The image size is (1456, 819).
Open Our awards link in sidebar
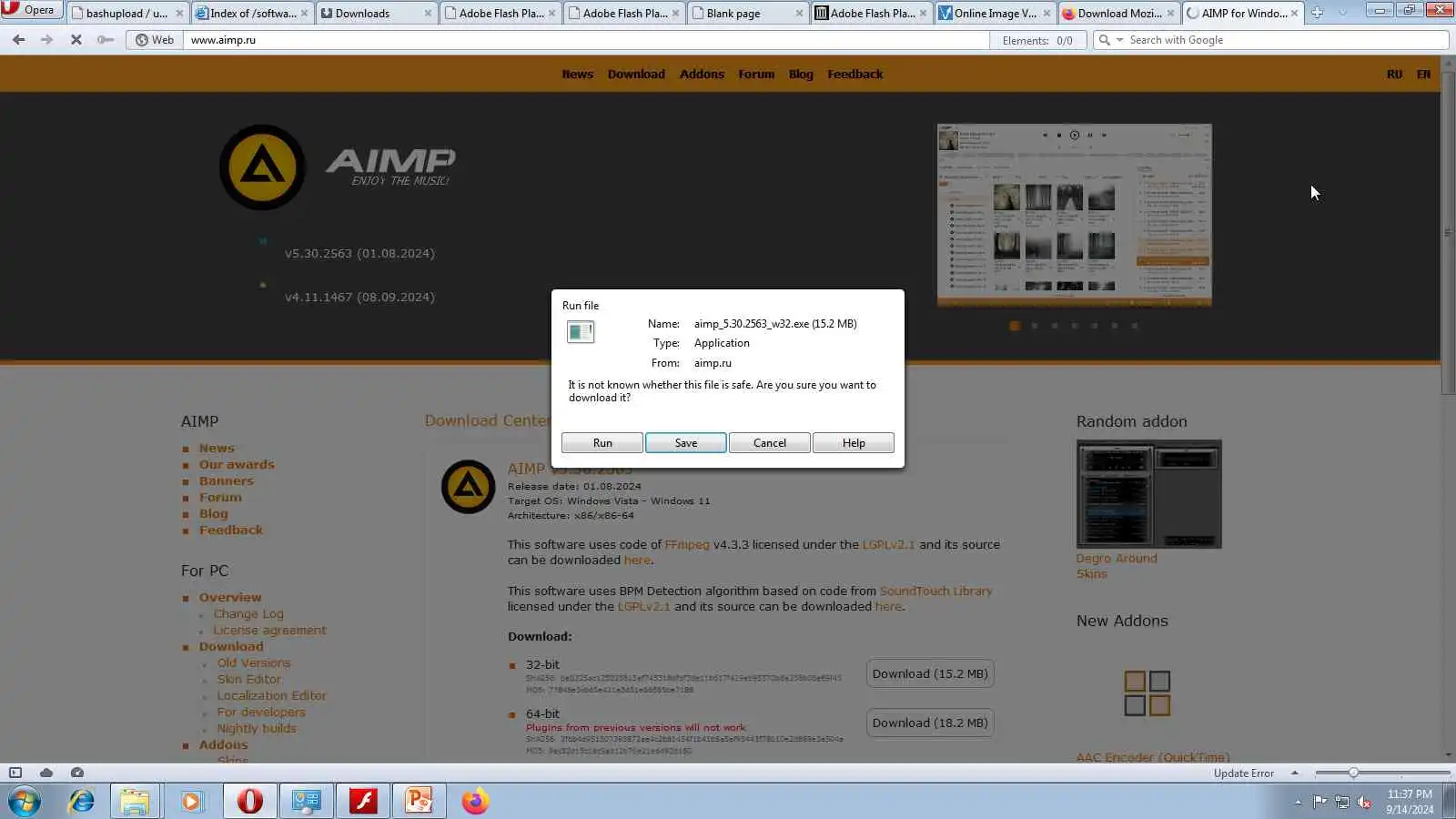237,465
